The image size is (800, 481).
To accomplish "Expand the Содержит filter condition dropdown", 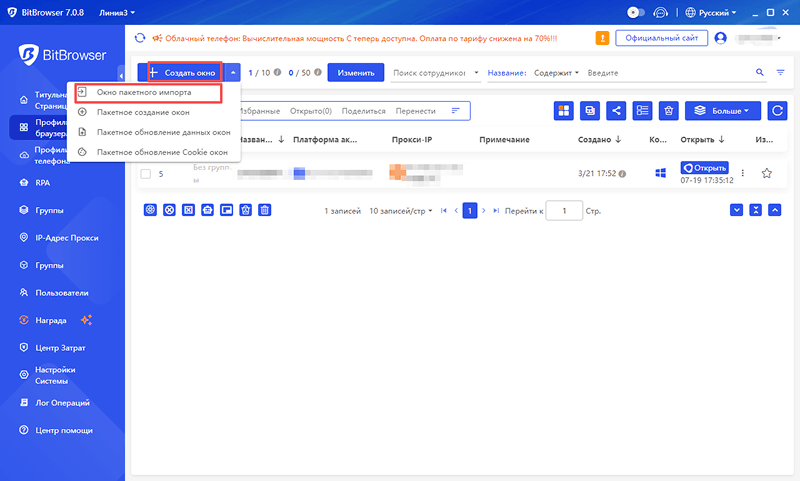I will click(x=555, y=73).
